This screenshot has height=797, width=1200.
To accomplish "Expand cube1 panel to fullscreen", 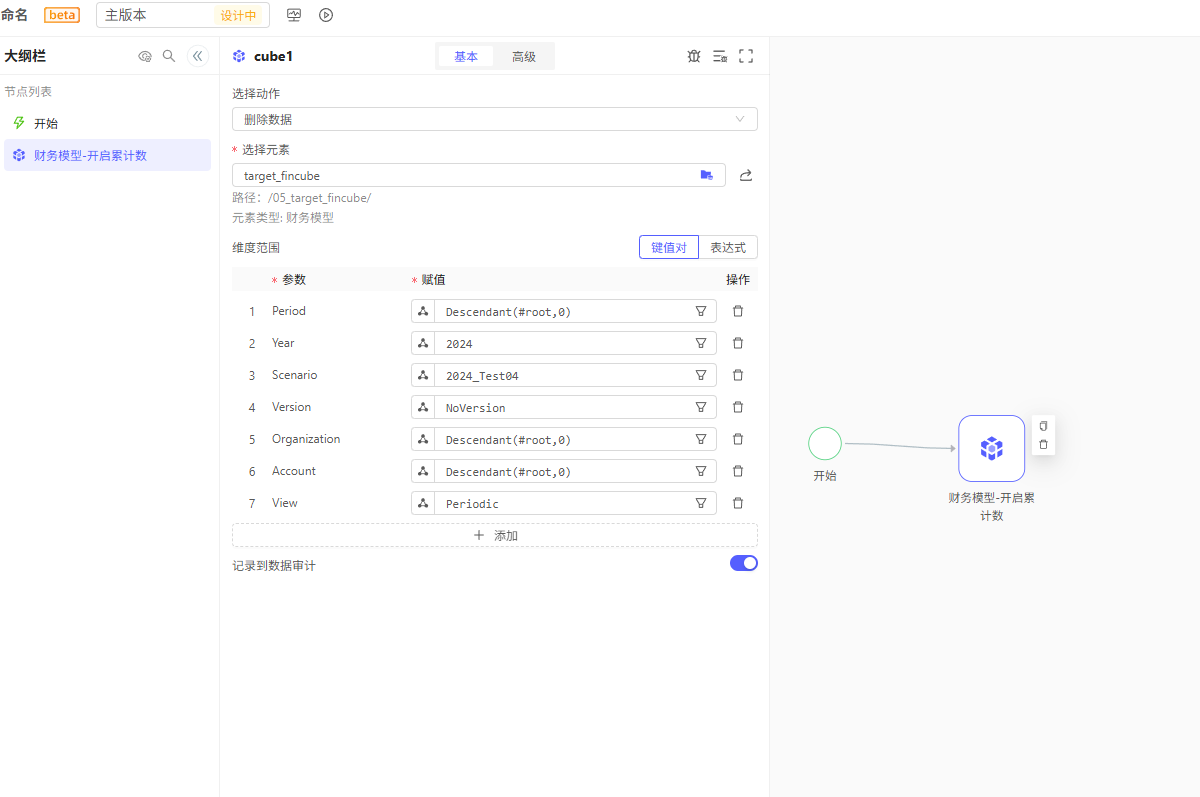I will tap(746, 57).
